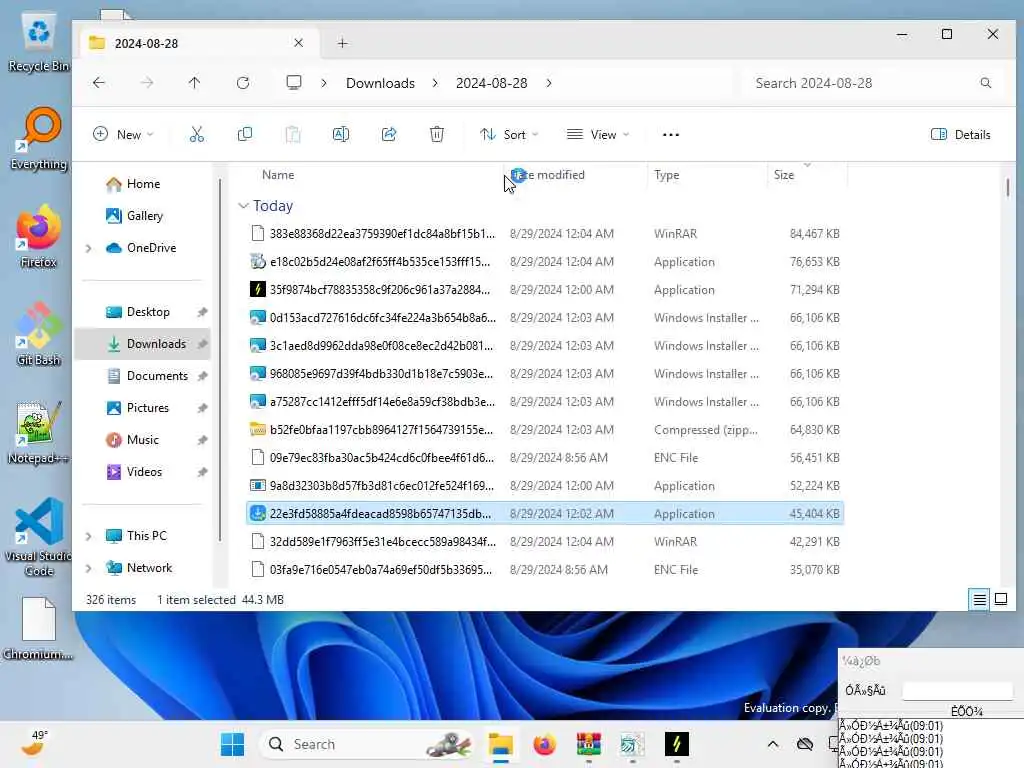Image resolution: width=1024 pixels, height=768 pixels.
Task: Click the This PC monitor icon in address bar
Action: tap(294, 83)
